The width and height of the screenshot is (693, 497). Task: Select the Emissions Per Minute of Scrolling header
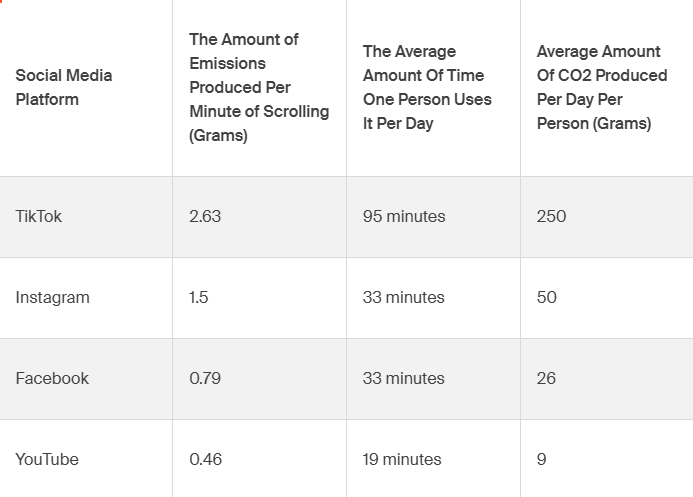[259, 87]
